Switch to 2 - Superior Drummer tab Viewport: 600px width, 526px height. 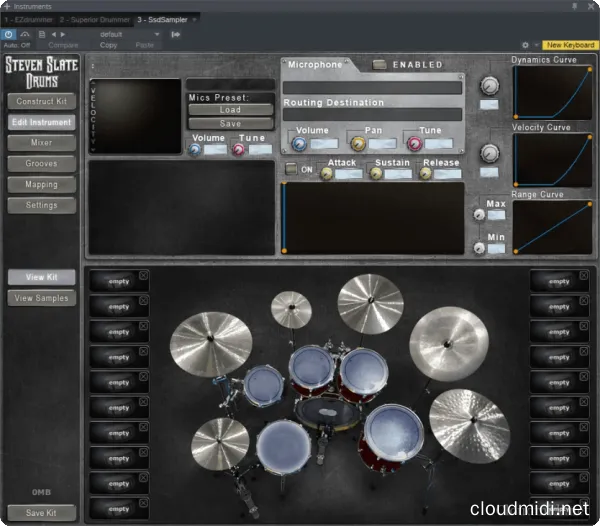(x=95, y=20)
